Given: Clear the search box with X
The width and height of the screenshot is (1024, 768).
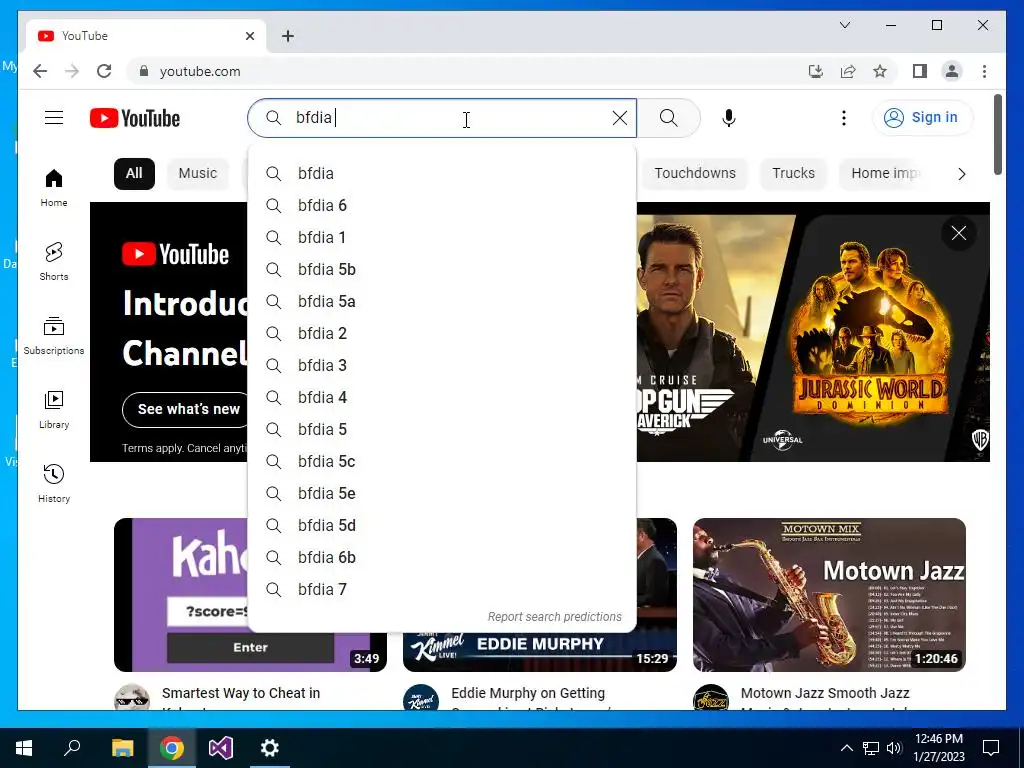Looking at the screenshot, I should pos(620,118).
